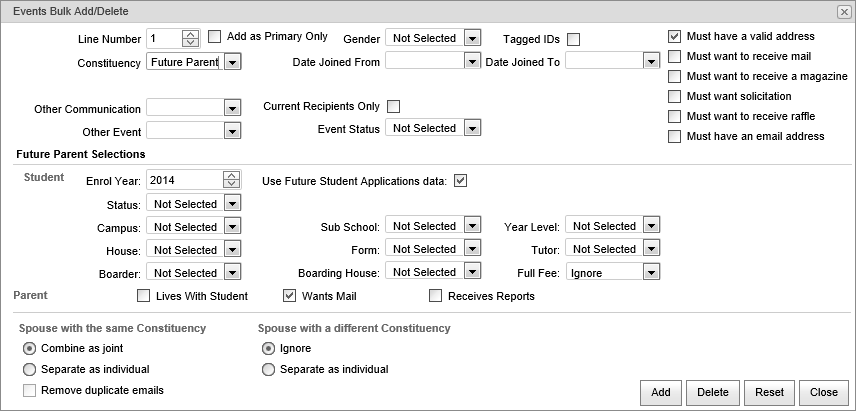Click the Reset button

click(769, 392)
